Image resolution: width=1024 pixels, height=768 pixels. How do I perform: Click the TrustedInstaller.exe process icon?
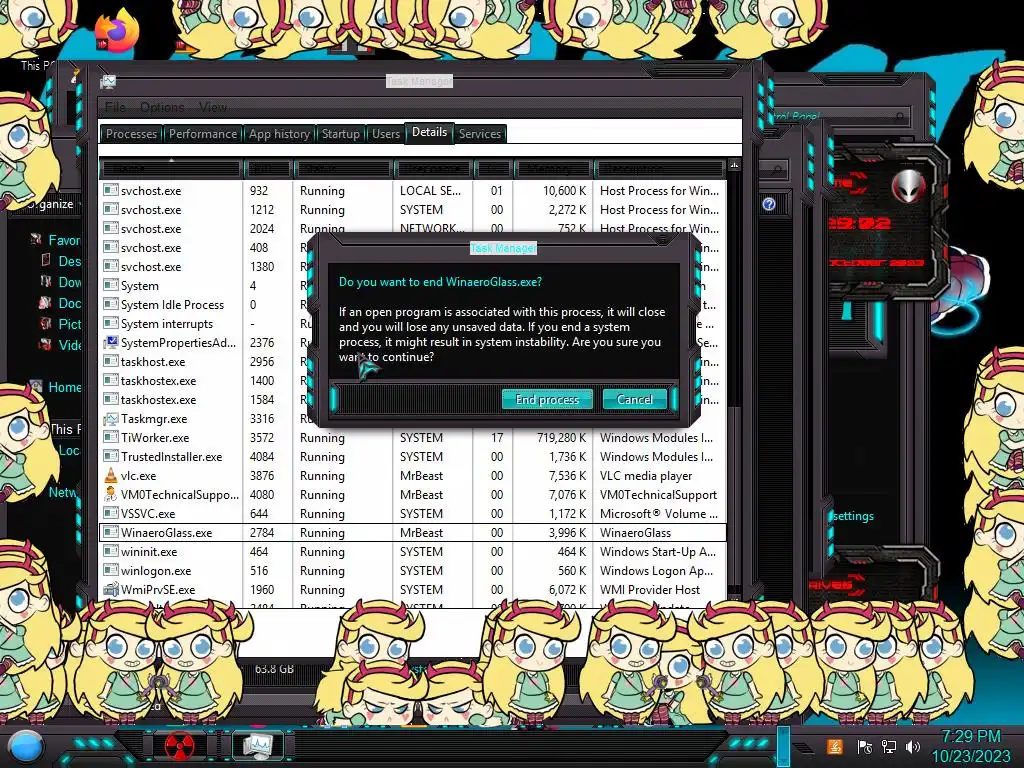[111, 456]
